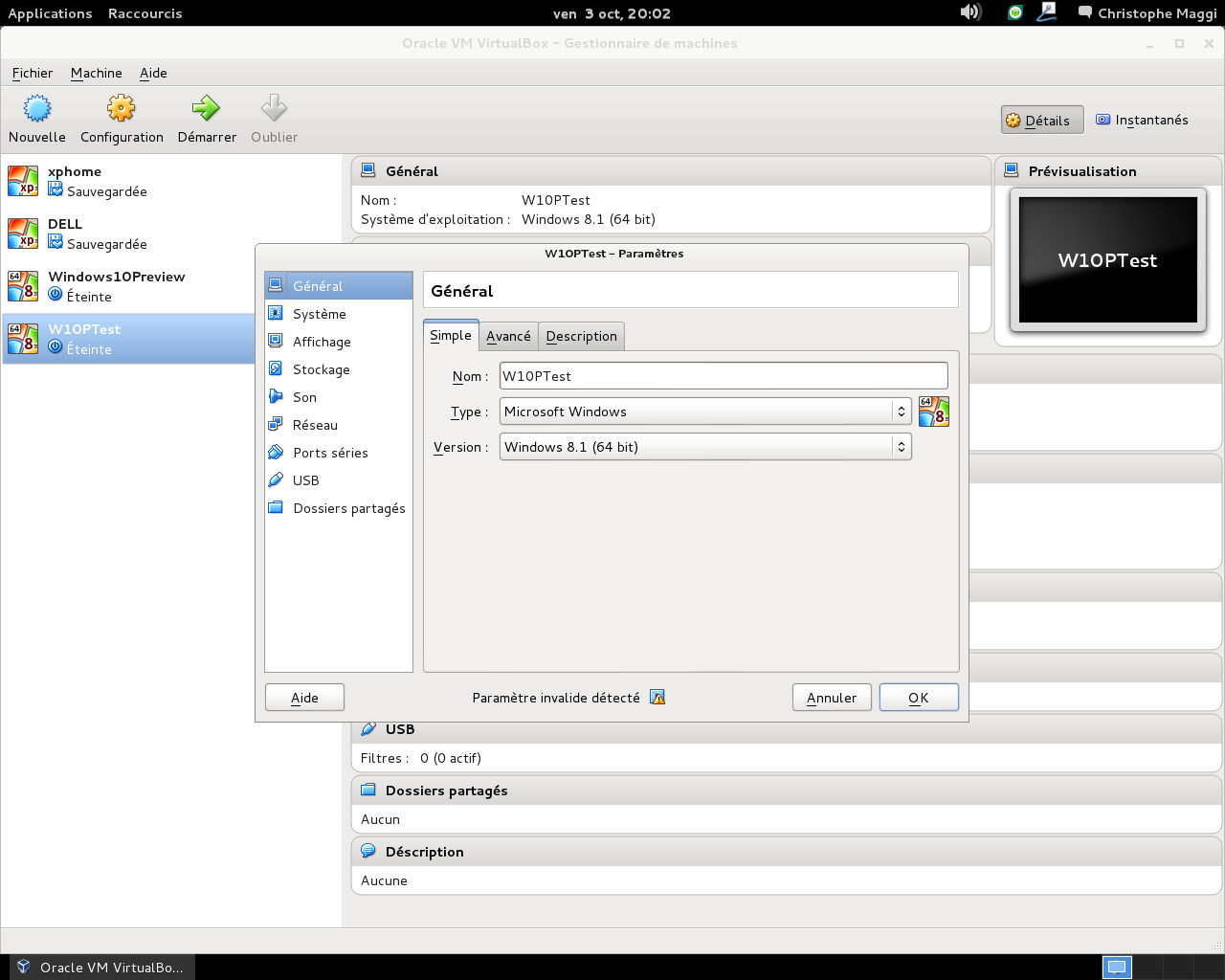Open Son audio settings category
This screenshot has width=1225, height=980.
(339, 397)
